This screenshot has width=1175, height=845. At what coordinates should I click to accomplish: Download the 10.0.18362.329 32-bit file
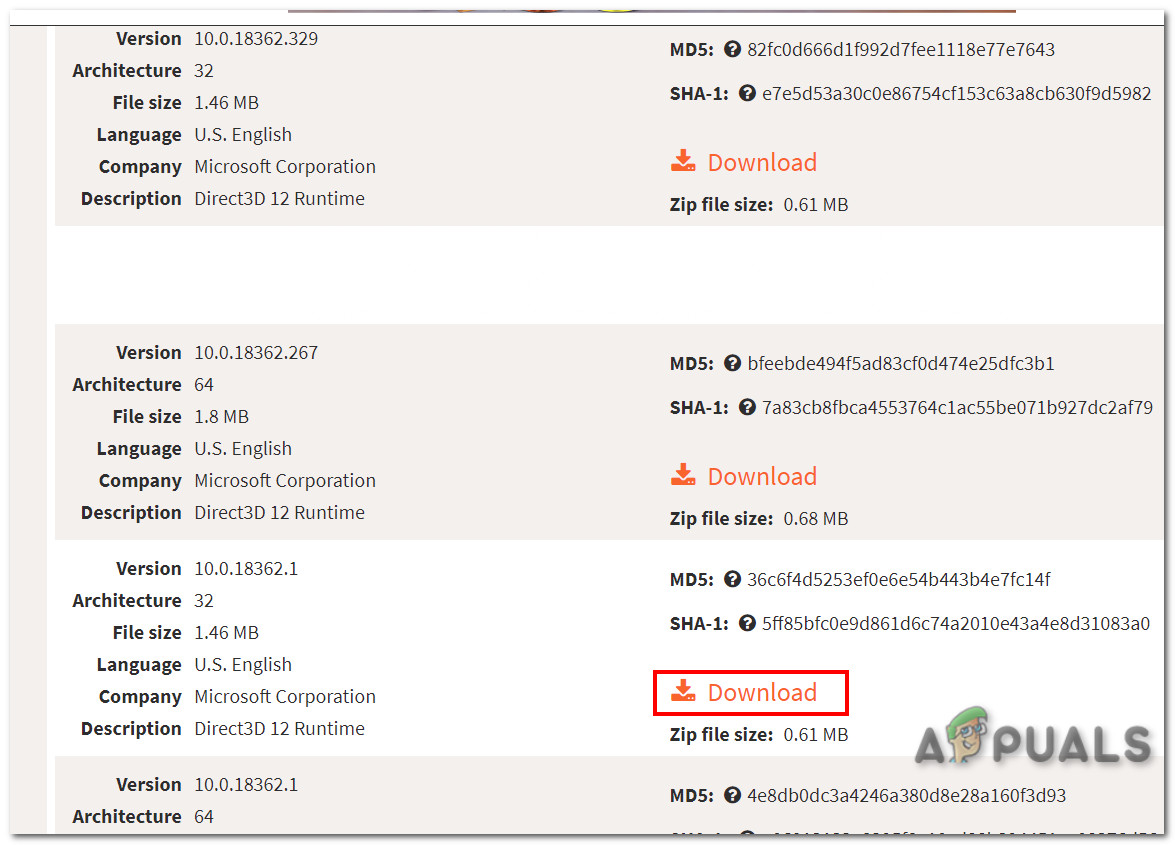click(x=743, y=162)
